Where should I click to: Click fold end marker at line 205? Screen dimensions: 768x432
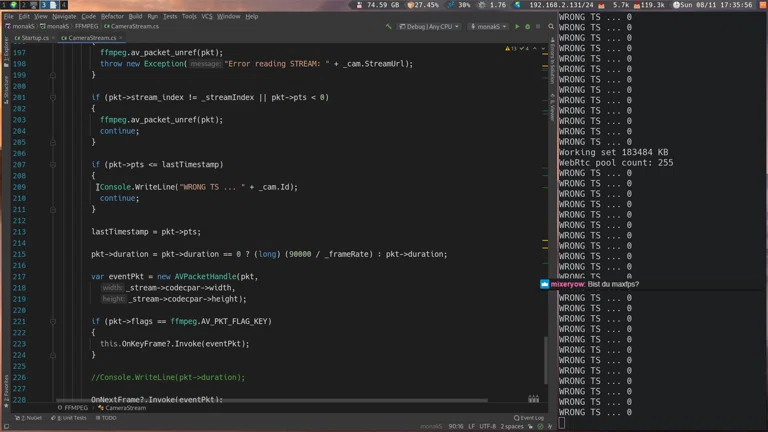tap(53, 143)
